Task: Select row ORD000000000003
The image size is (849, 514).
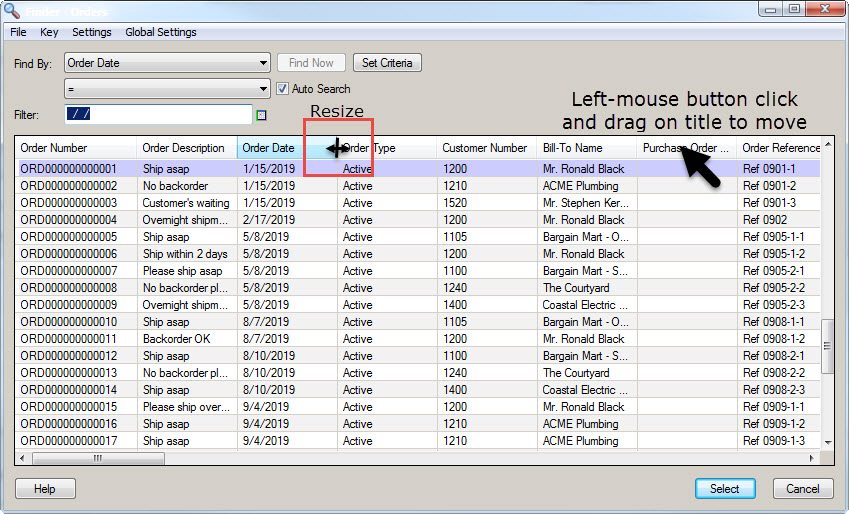Action: pyautogui.click(x=417, y=203)
